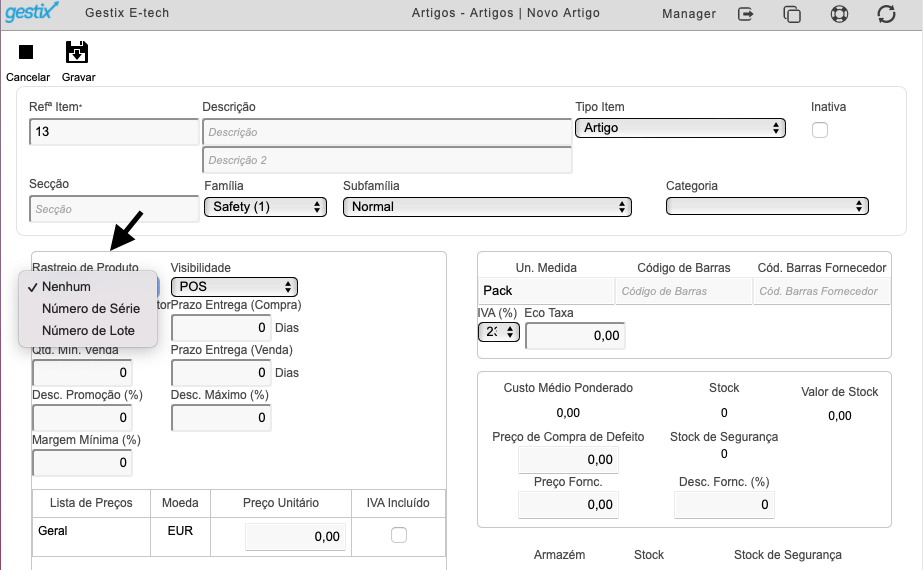This screenshot has width=923, height=570.
Task: Click the Prazo Entrega (Venda) days field
Action: [x=221, y=373]
